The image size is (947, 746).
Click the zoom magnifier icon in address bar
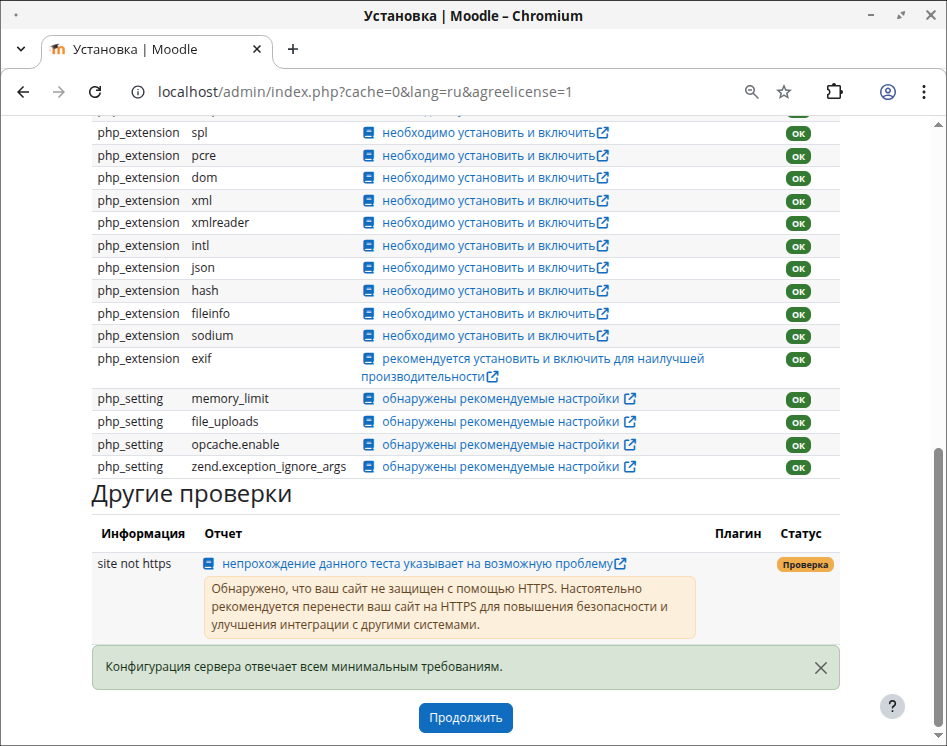(x=752, y=92)
